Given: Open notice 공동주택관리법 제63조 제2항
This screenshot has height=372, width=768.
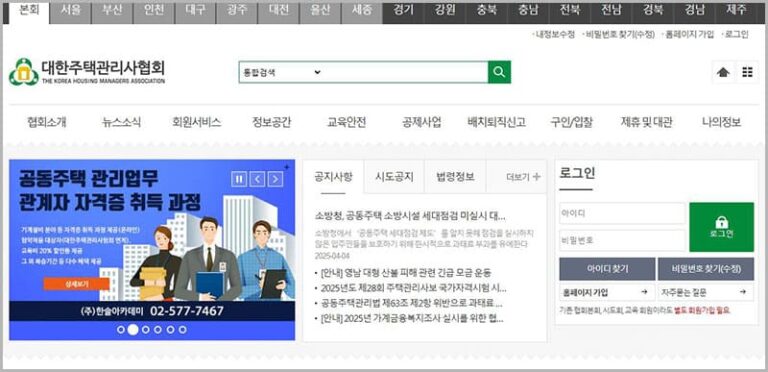Looking at the screenshot, I should click(411, 303).
